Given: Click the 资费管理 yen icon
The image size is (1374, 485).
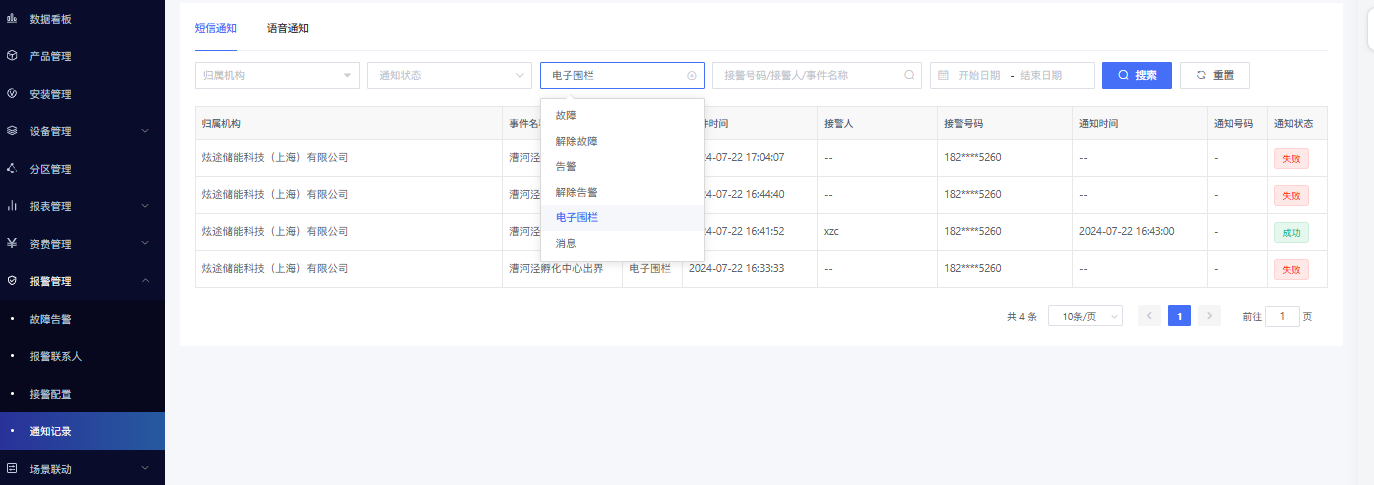Looking at the screenshot, I should pyautogui.click(x=12, y=243).
